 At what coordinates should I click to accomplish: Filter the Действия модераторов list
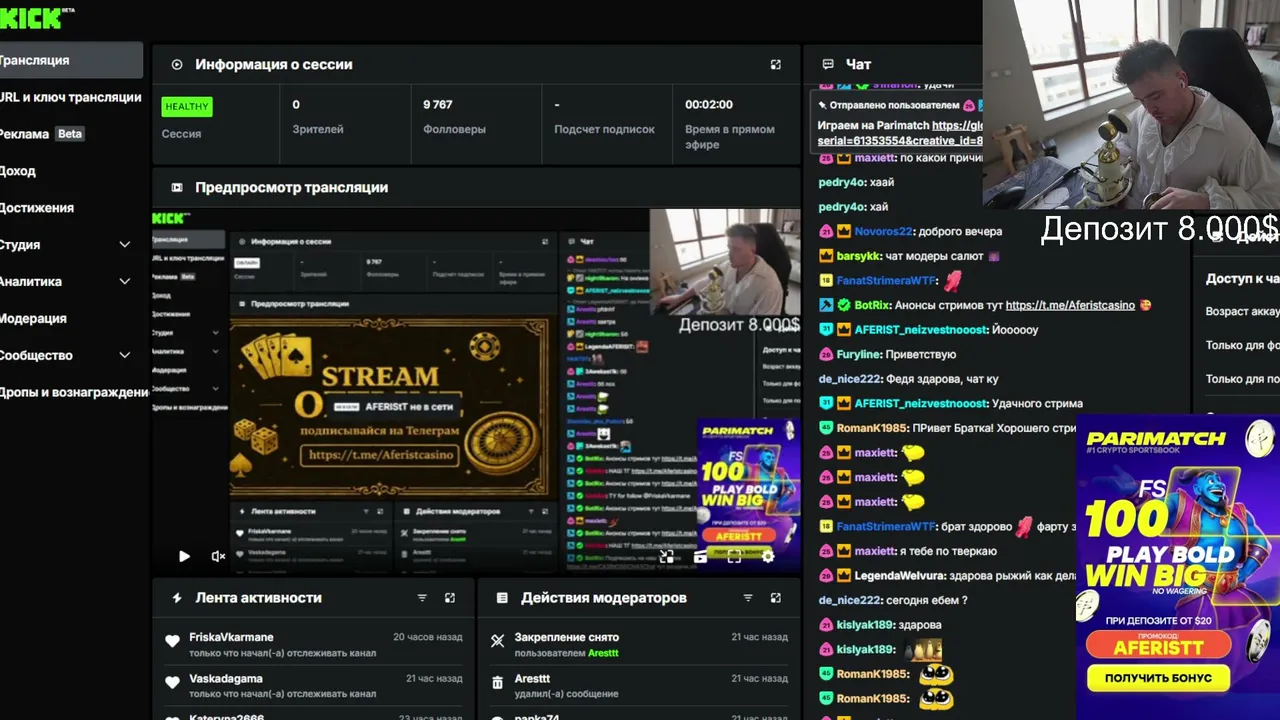(748, 598)
